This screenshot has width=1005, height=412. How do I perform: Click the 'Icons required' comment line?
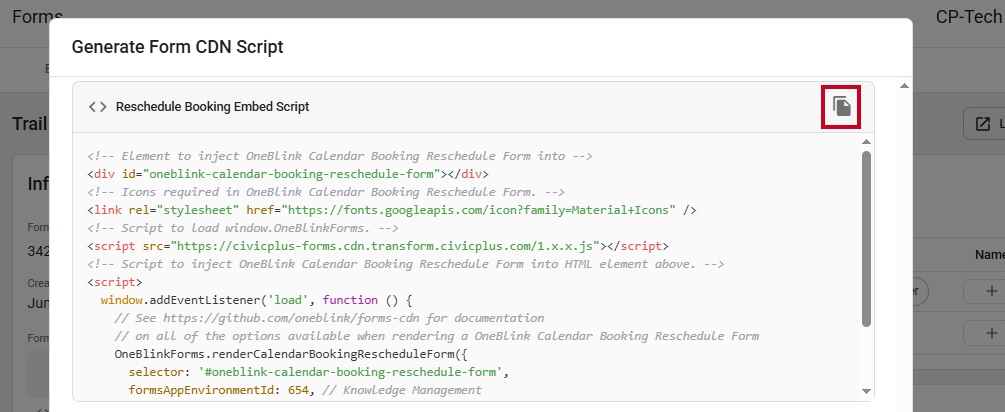click(326, 192)
